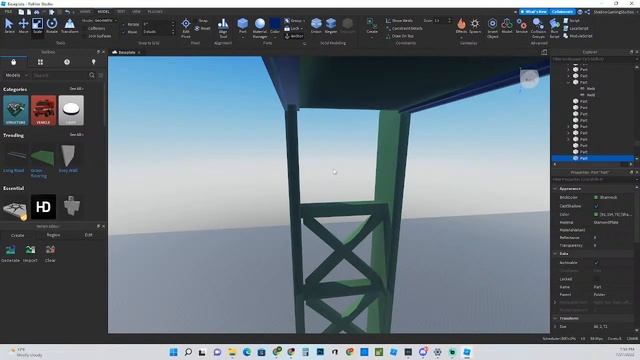
Task: Click the What's New button
Action: pos(533,12)
